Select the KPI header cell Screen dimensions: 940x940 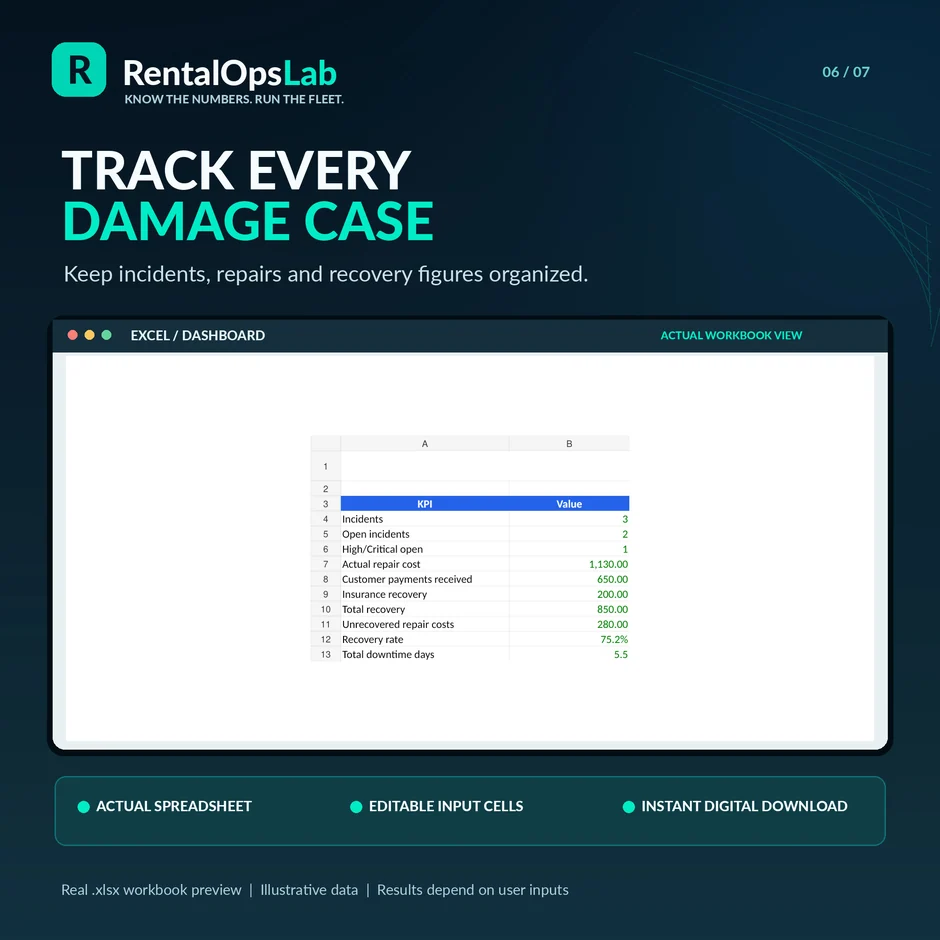[424, 504]
